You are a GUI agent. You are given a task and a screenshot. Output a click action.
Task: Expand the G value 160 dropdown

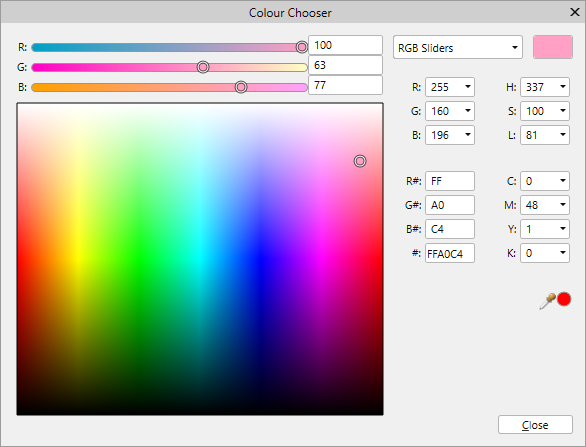(x=468, y=111)
